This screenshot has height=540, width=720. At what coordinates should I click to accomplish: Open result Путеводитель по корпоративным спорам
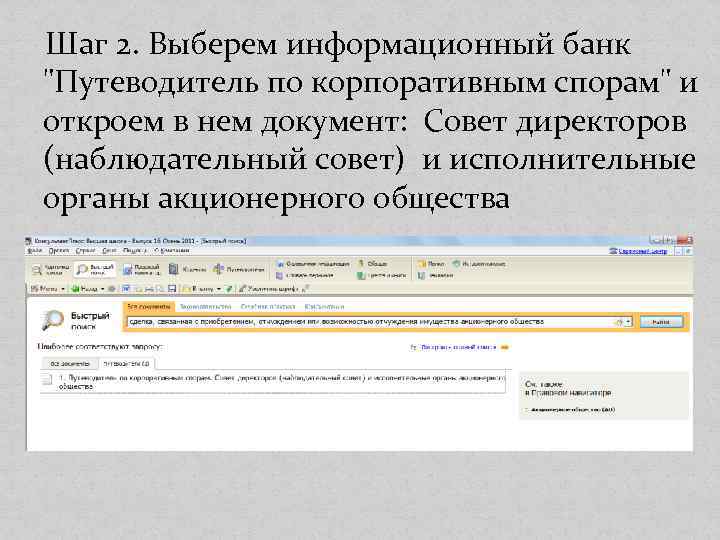[282, 382]
